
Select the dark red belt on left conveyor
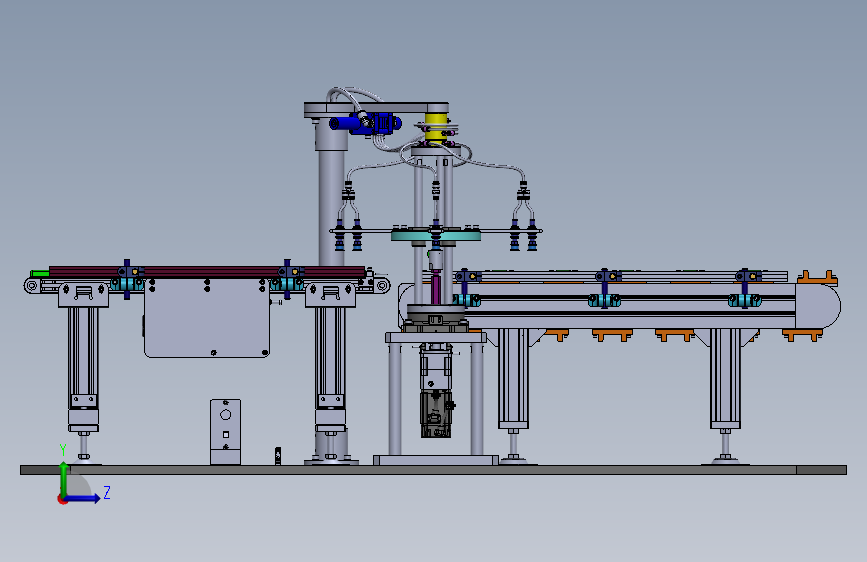(x=207, y=272)
